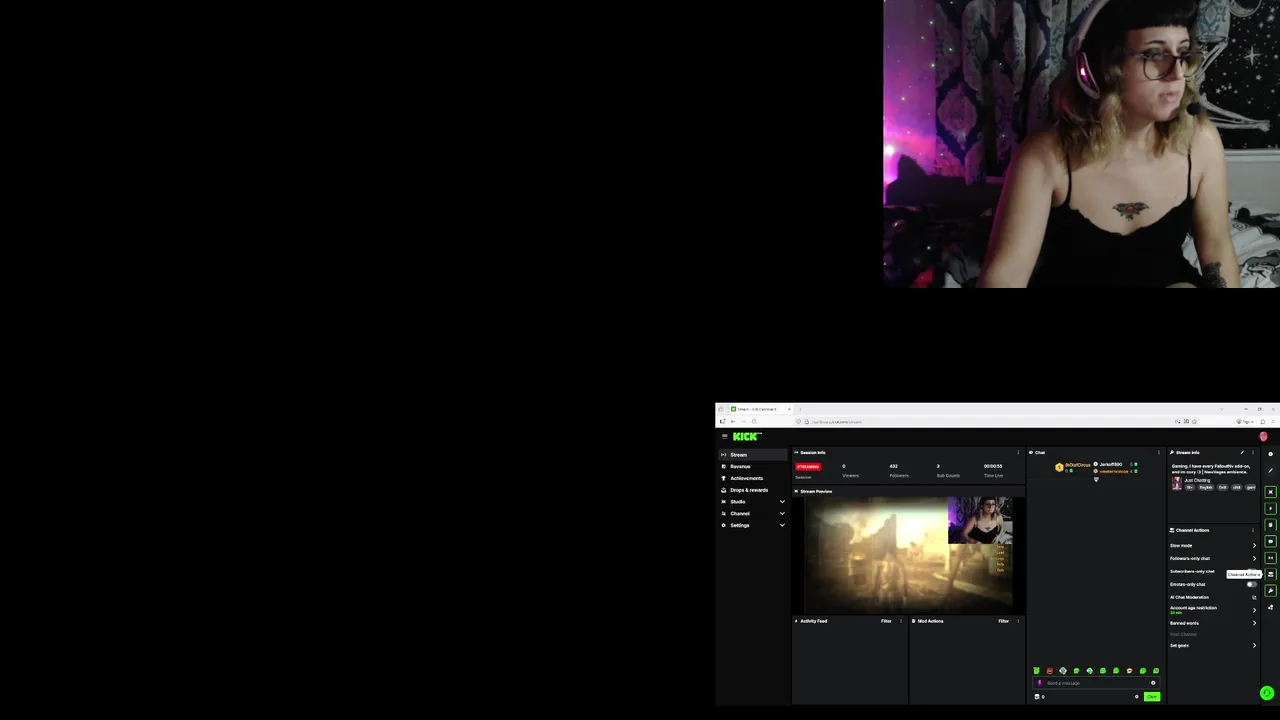Open the Mod Actions three-dot menu

[x=1018, y=621]
